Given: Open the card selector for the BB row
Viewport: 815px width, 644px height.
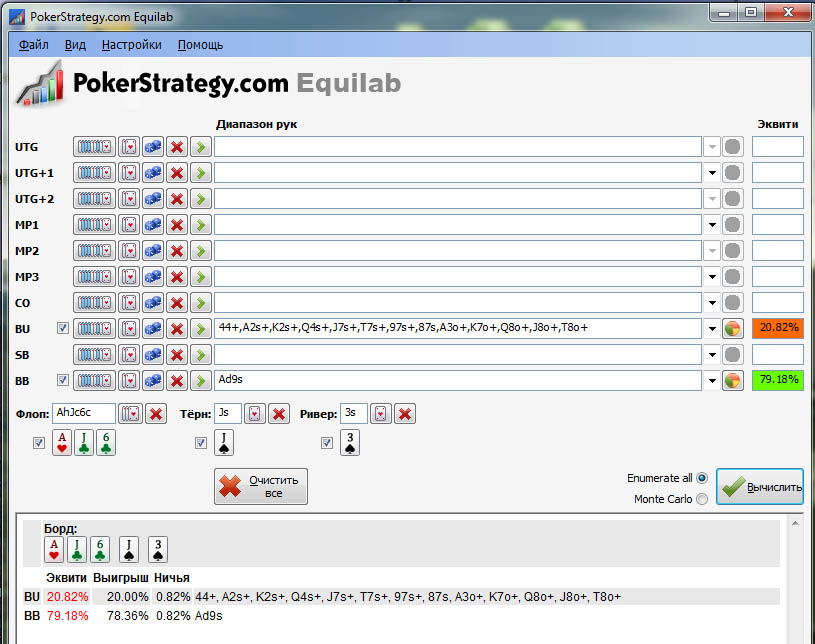Looking at the screenshot, I should click(x=129, y=381).
